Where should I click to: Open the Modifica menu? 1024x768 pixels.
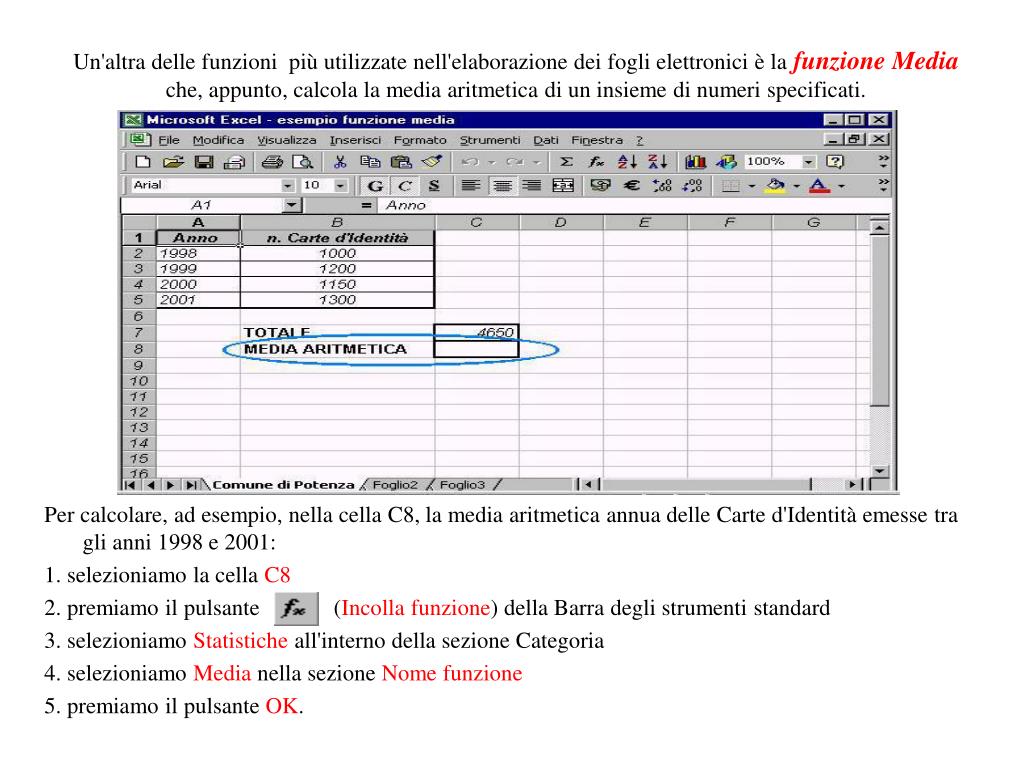(218, 140)
